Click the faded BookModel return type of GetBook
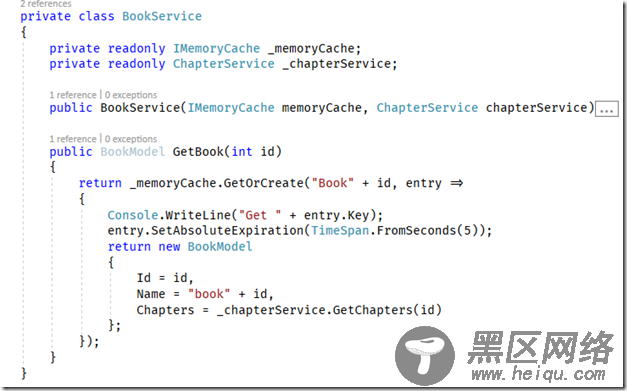The width and height of the screenshot is (627, 391). tap(132, 152)
